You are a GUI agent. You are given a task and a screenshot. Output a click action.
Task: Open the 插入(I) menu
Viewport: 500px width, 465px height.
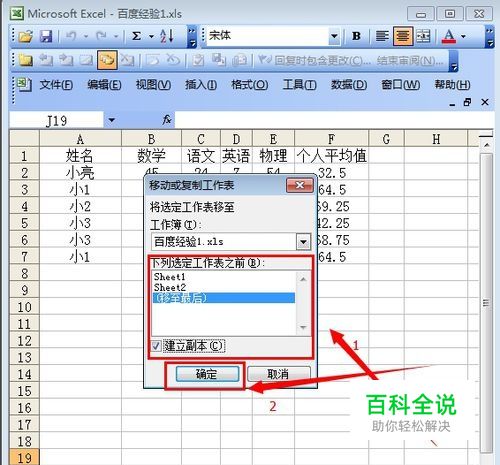[201, 85]
